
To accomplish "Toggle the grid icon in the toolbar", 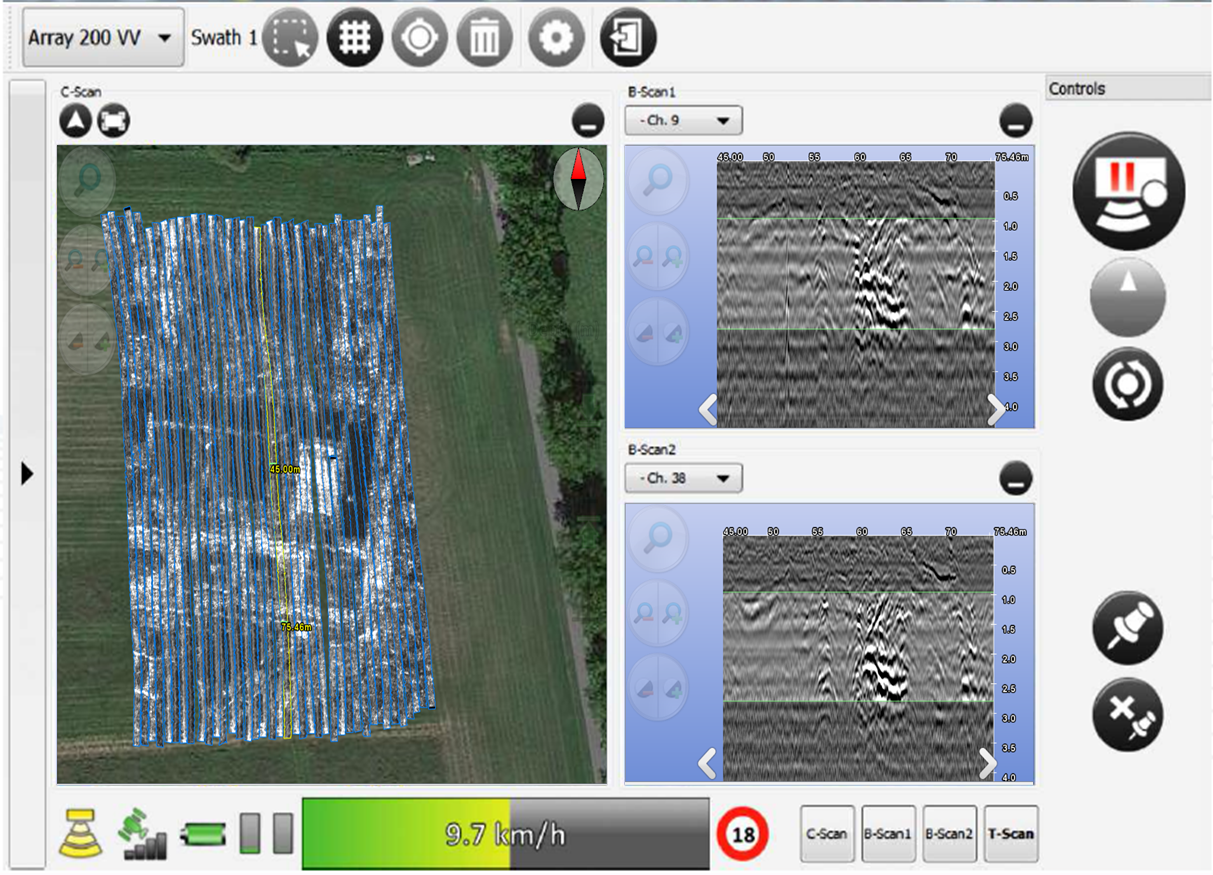I will click(355, 38).
